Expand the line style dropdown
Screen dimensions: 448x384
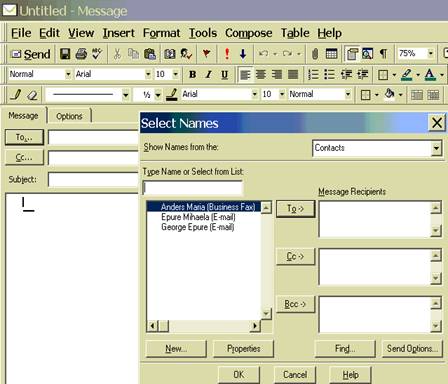click(126, 95)
